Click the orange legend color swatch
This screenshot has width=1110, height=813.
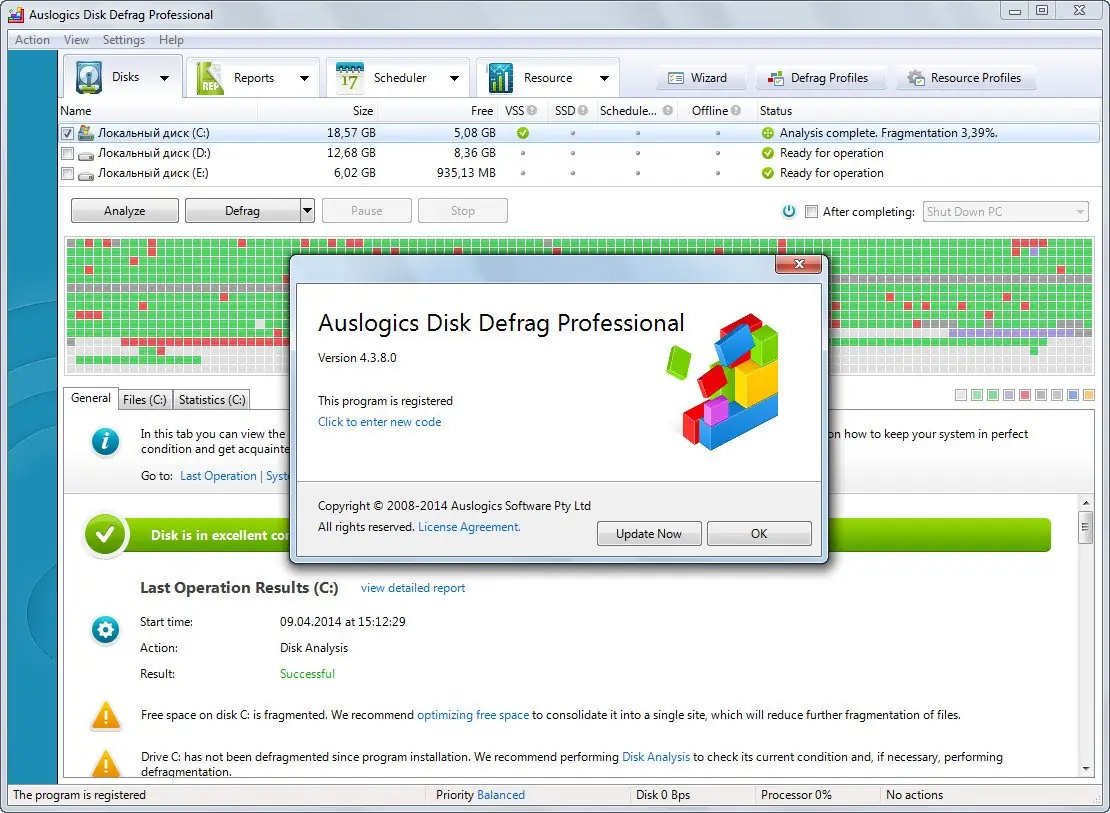[x=1089, y=395]
